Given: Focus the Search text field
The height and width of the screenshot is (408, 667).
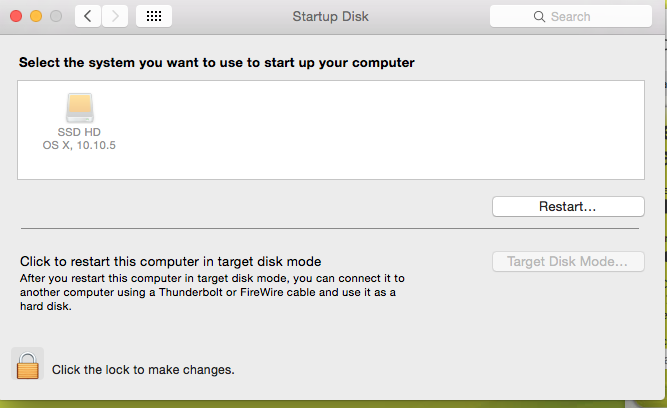Looking at the screenshot, I should (x=570, y=16).
